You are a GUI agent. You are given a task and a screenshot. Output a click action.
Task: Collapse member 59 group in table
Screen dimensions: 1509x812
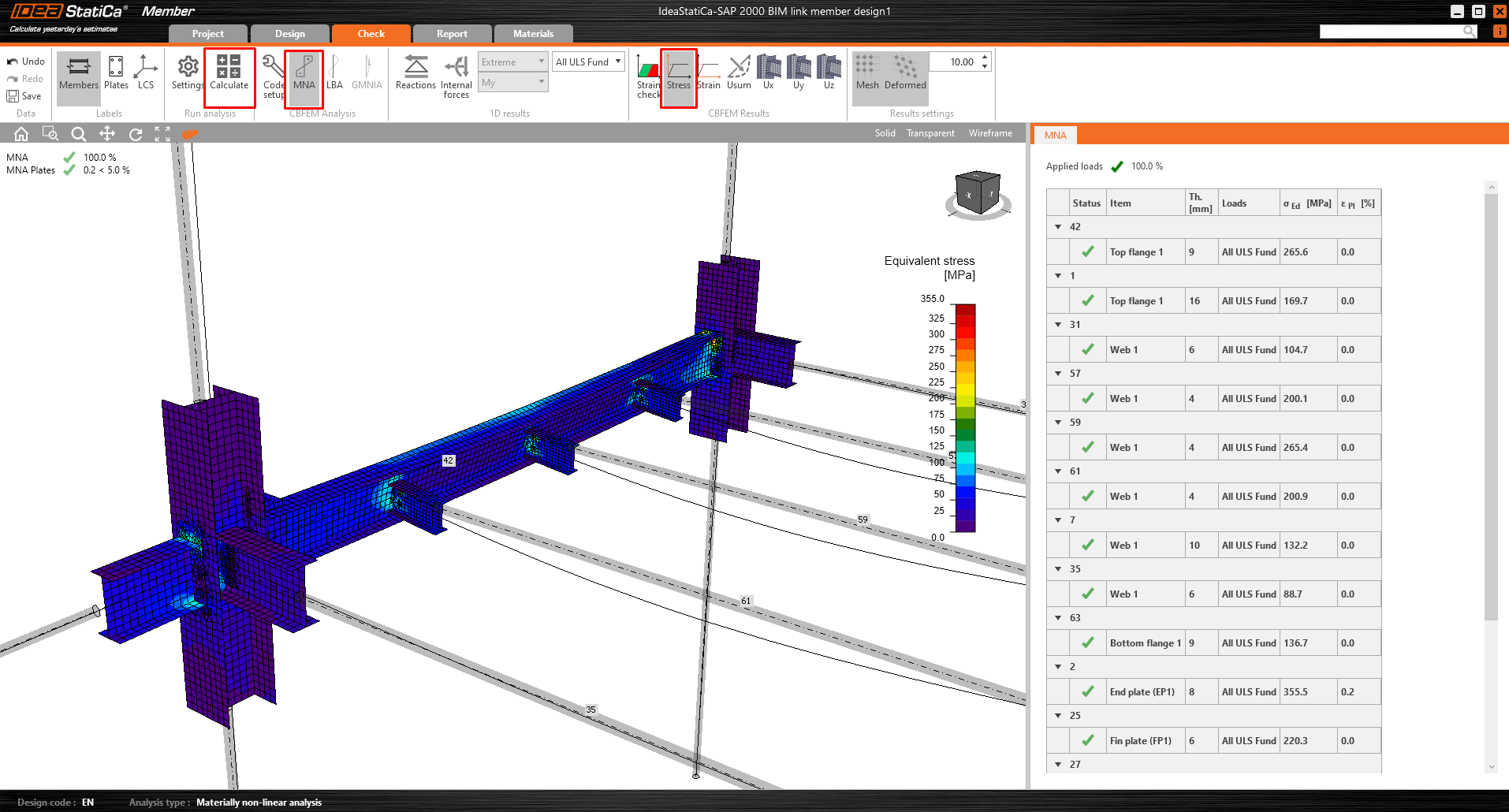click(1058, 423)
